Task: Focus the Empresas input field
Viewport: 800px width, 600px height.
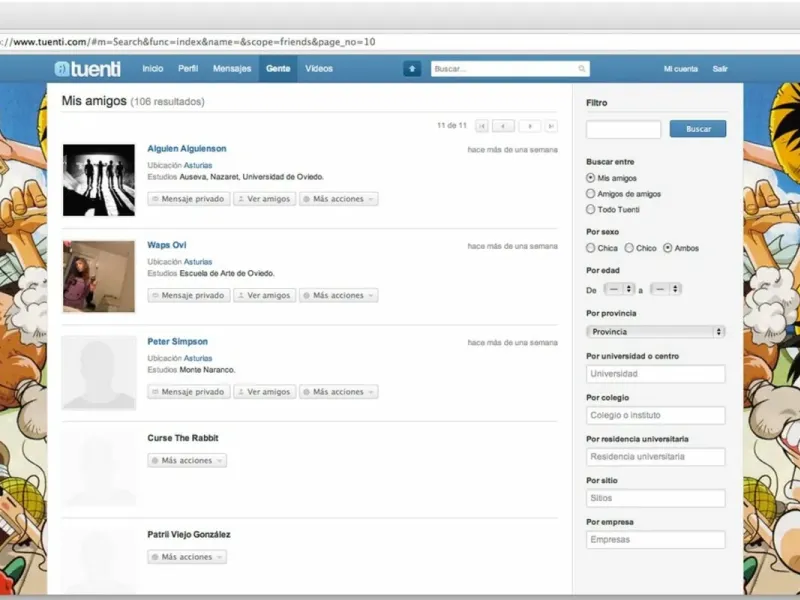Action: (x=656, y=540)
